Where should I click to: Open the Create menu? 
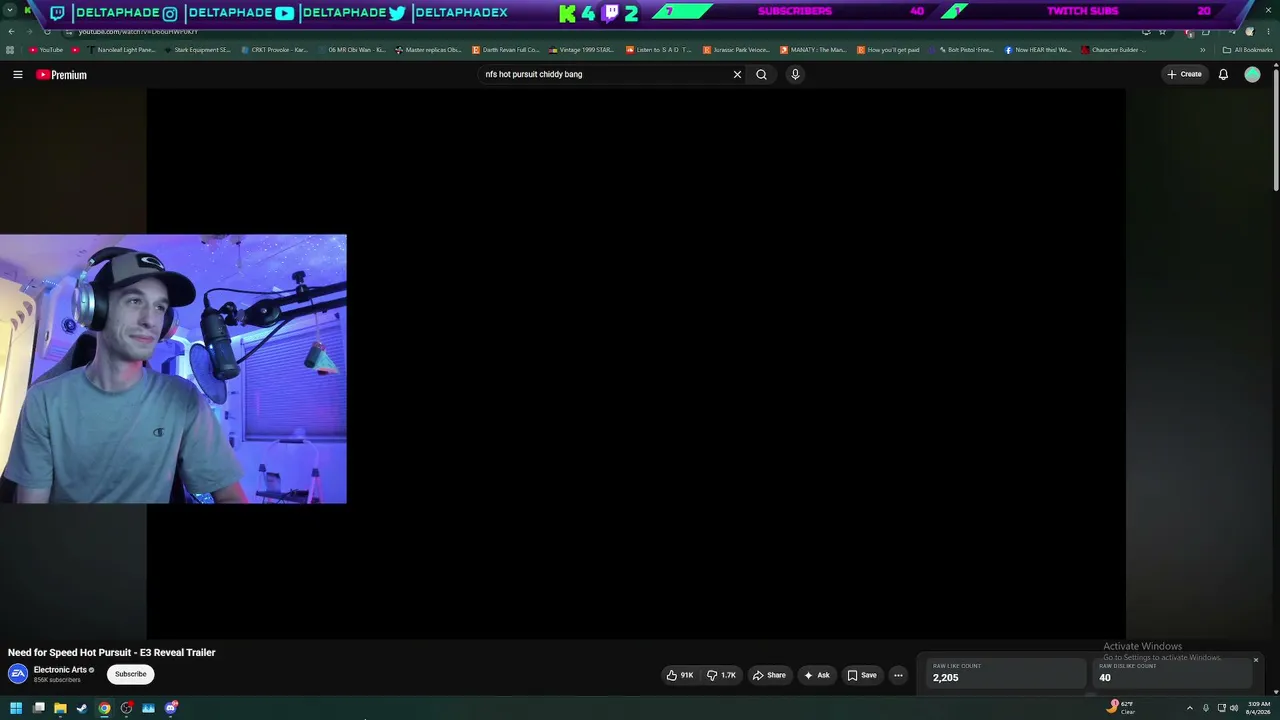coord(1184,74)
